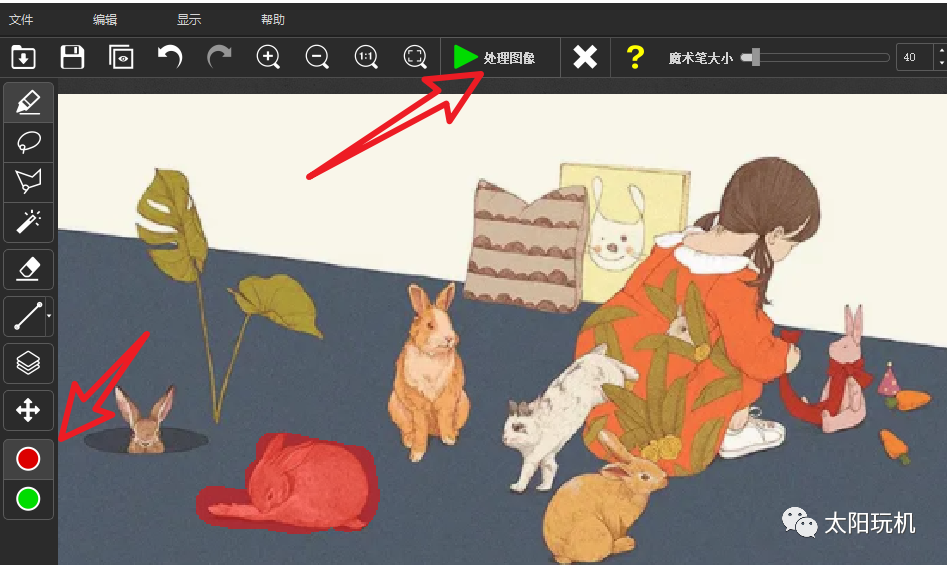Click the undo arrow icon
The width and height of the screenshot is (947, 565).
[170, 57]
